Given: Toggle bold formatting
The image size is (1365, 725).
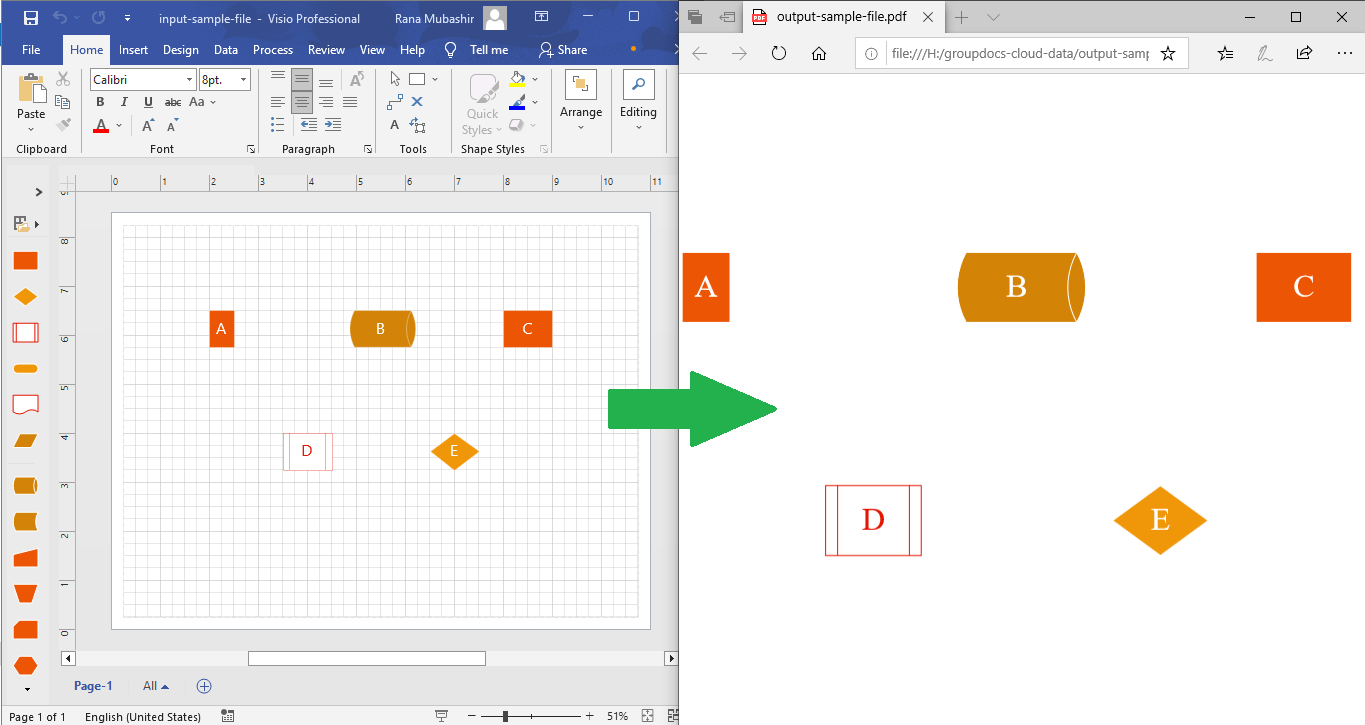Looking at the screenshot, I should pos(100,101).
